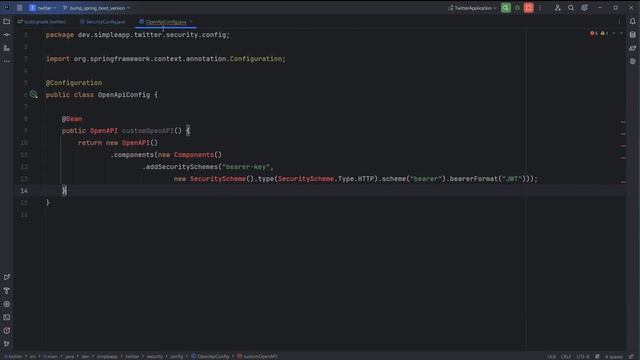Open the bottom icon in right toolbar
This screenshot has width=640, height=360.
pos(632,61)
